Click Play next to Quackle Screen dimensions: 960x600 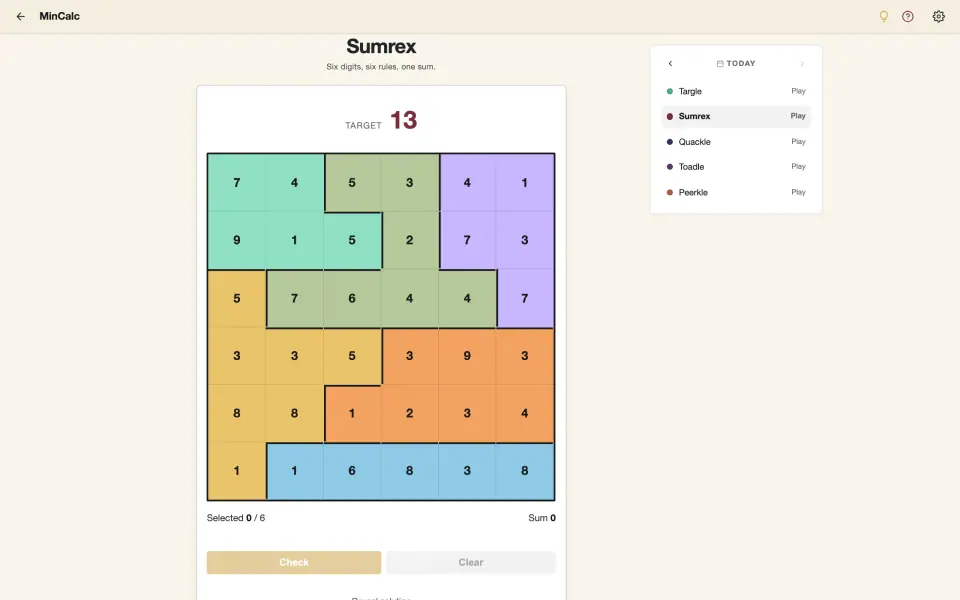click(x=798, y=142)
